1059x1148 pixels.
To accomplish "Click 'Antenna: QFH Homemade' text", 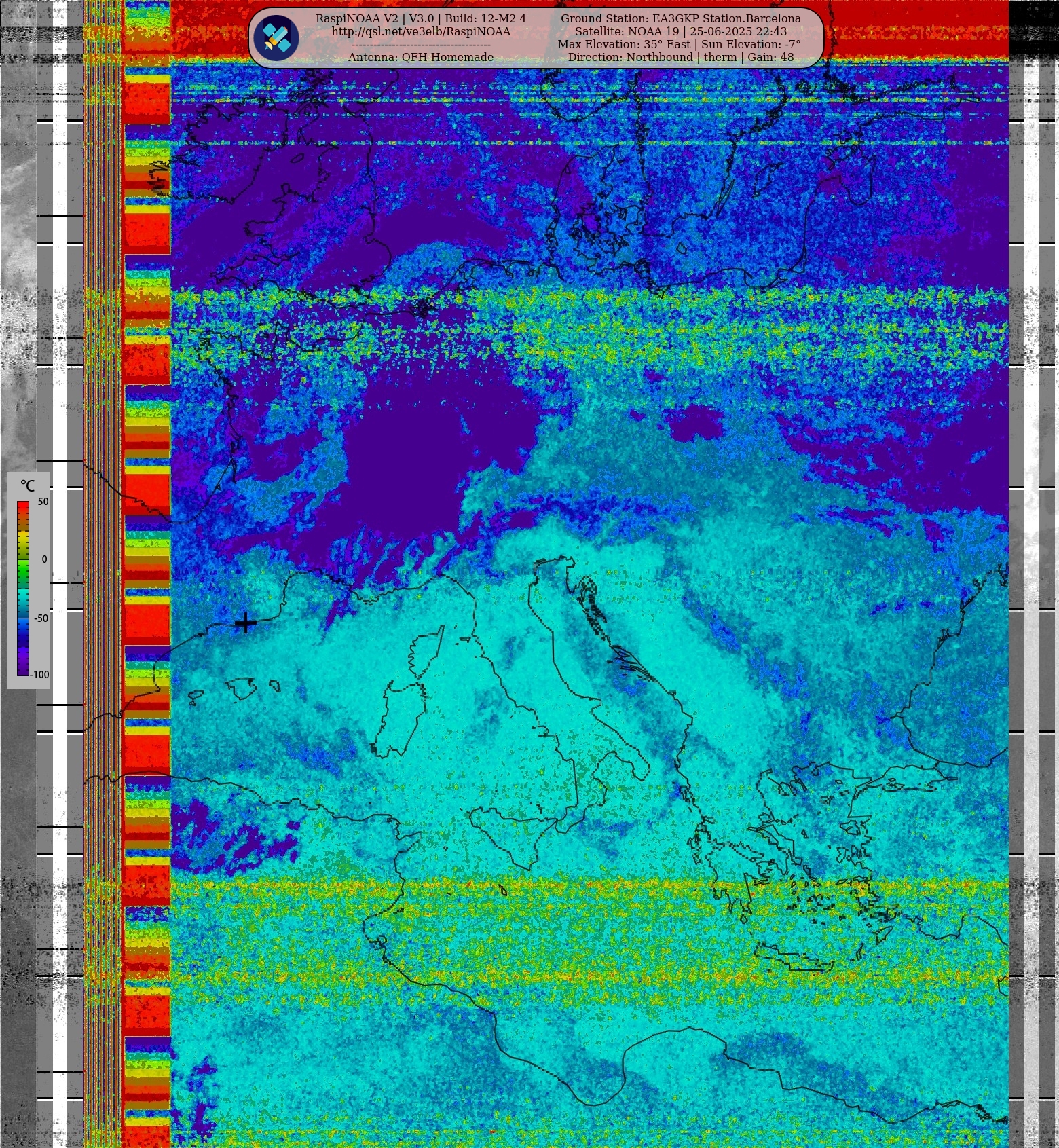I will [421, 57].
